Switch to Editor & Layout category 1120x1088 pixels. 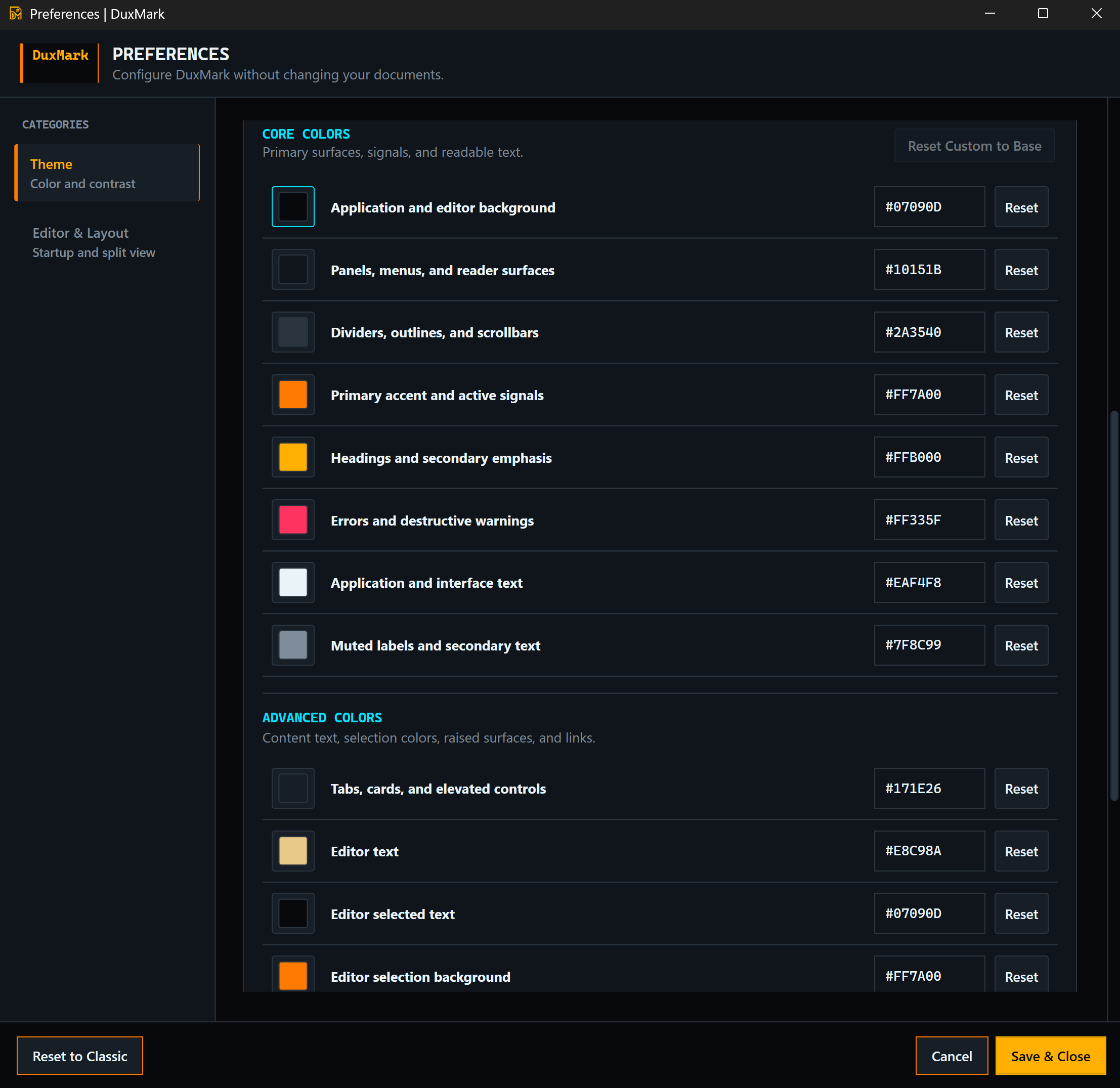click(x=107, y=242)
